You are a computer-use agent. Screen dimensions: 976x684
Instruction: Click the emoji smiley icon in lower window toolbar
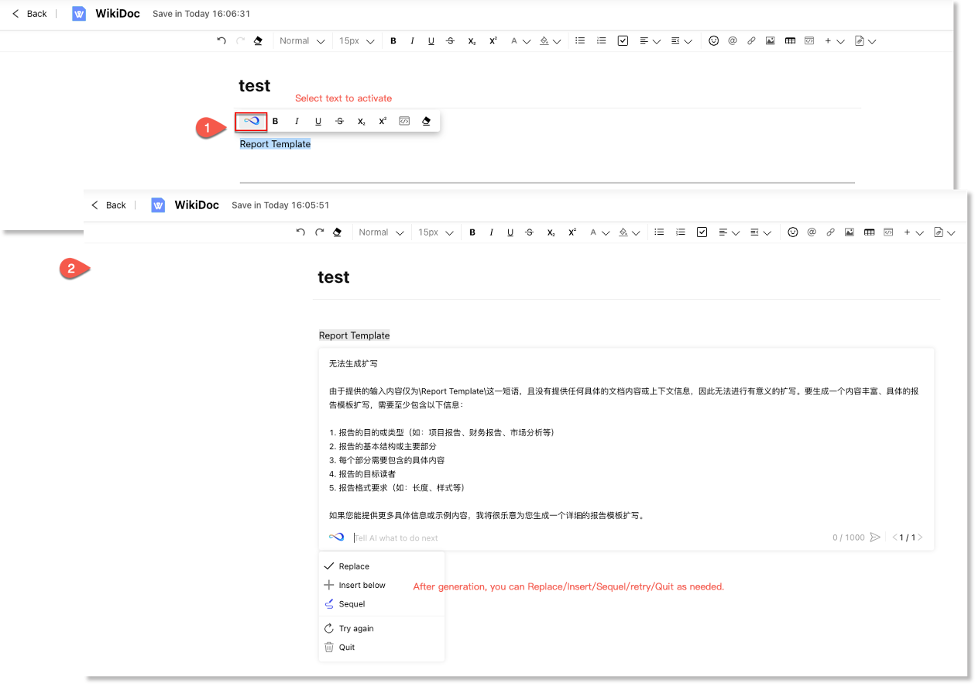pos(792,232)
